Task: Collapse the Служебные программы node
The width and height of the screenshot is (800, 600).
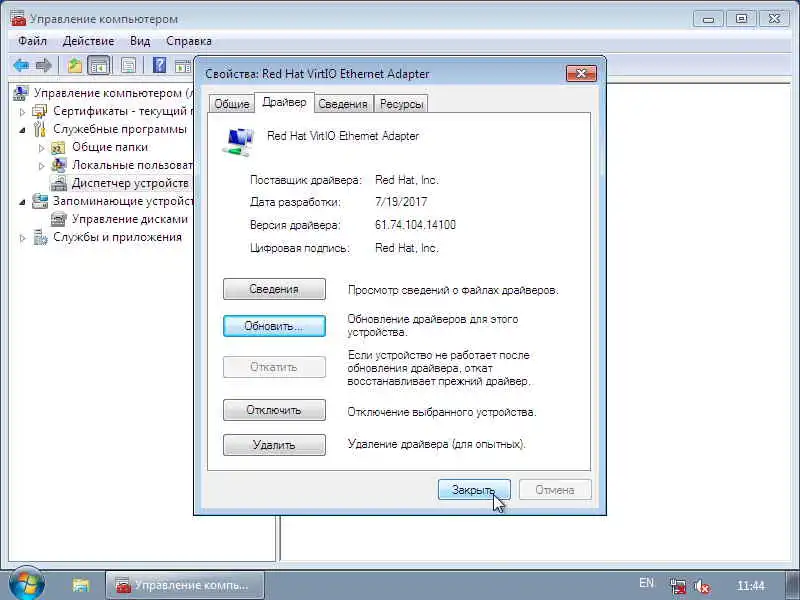Action: [x=22, y=130]
